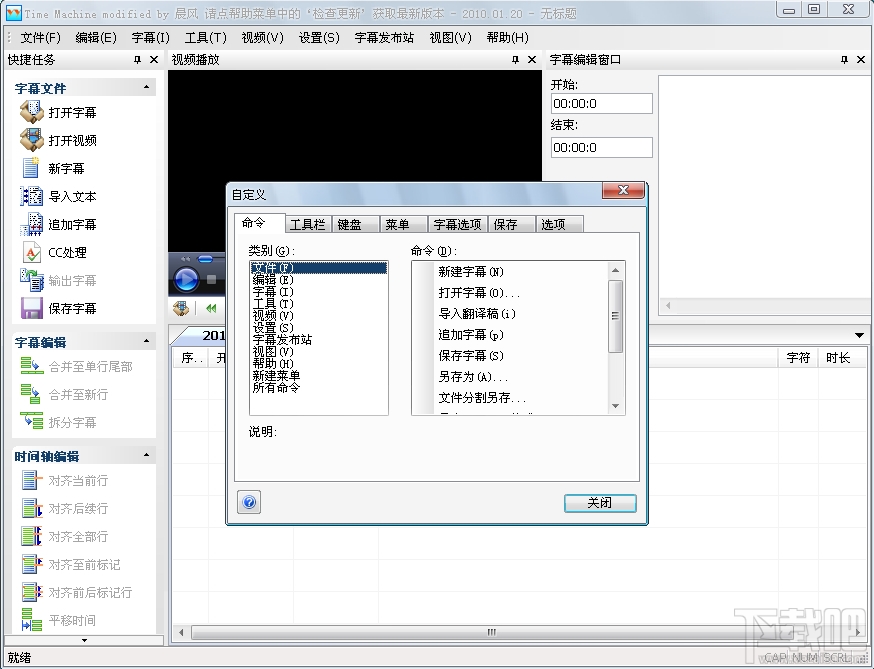Image resolution: width=874 pixels, height=669 pixels.
Task: Click the blue help icon in 自定义 dialog
Action: pyautogui.click(x=249, y=502)
